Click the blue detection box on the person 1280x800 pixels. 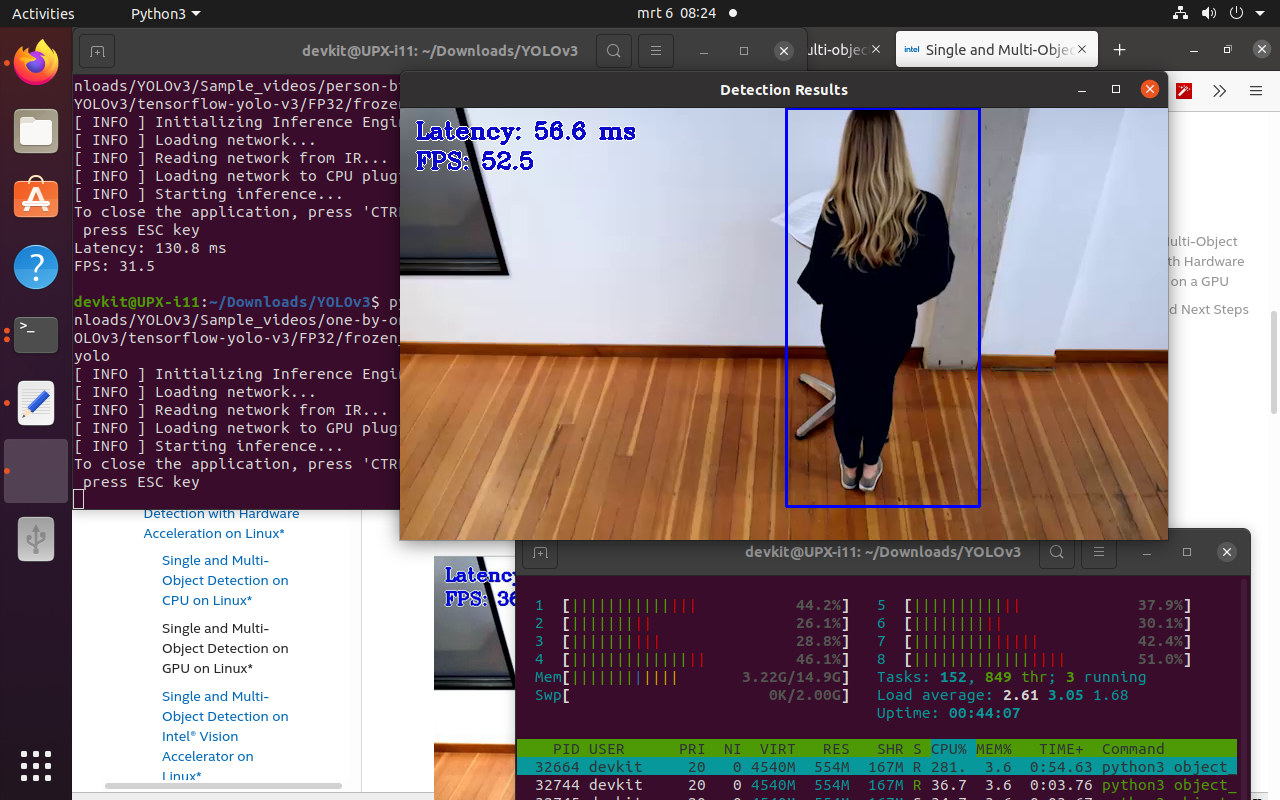[x=883, y=307]
